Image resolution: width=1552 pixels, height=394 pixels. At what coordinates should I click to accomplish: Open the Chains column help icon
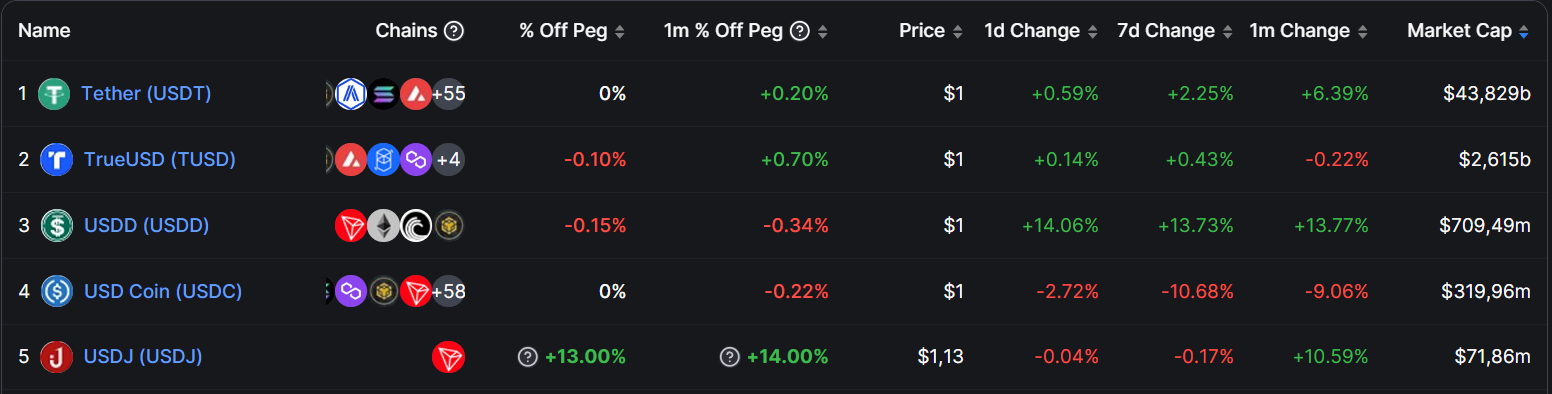[454, 31]
